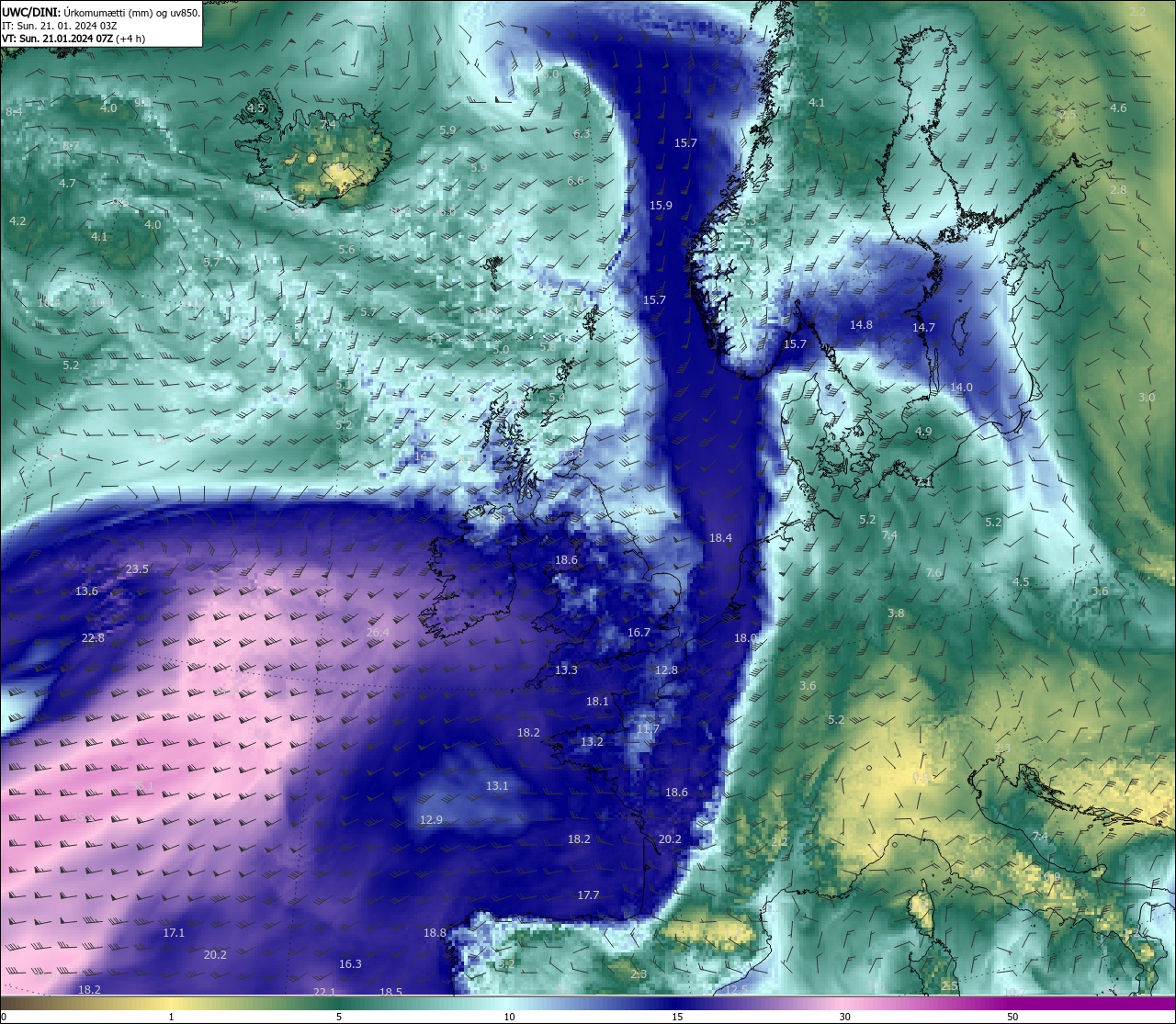
Task: Click the 5 tick on the color scale
Action: tap(339, 1017)
